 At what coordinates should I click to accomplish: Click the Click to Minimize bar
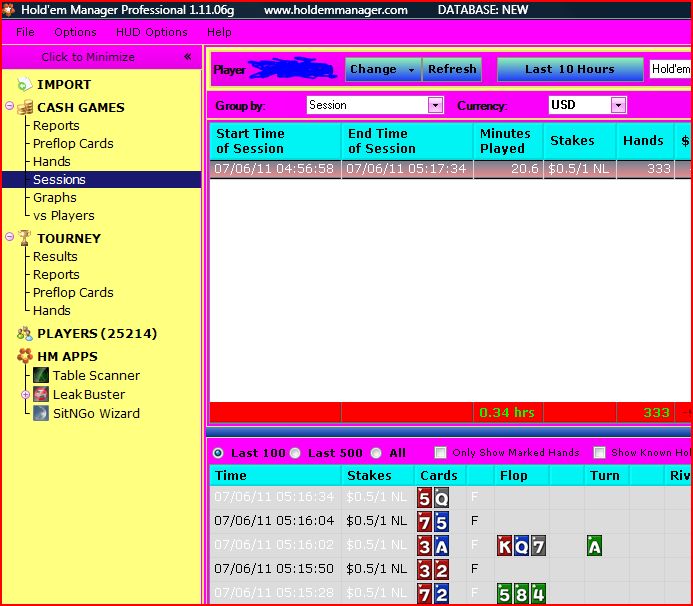tap(101, 57)
